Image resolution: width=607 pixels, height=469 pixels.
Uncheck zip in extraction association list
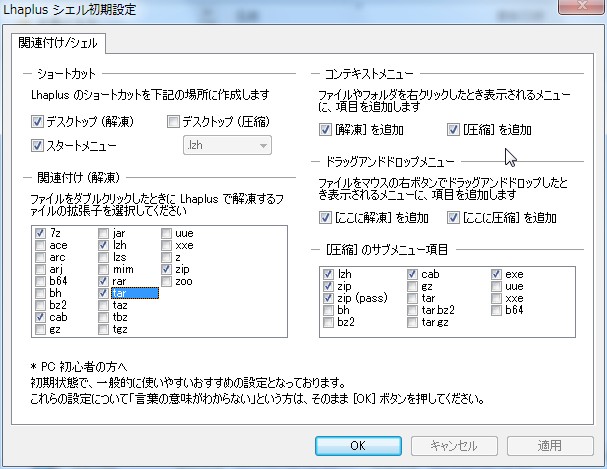click(x=166, y=269)
